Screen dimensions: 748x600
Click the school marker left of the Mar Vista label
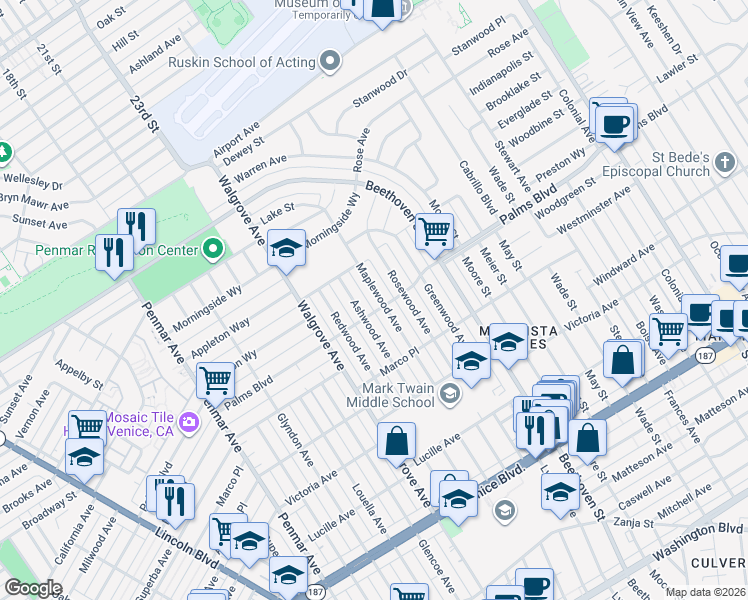[x=471, y=362]
